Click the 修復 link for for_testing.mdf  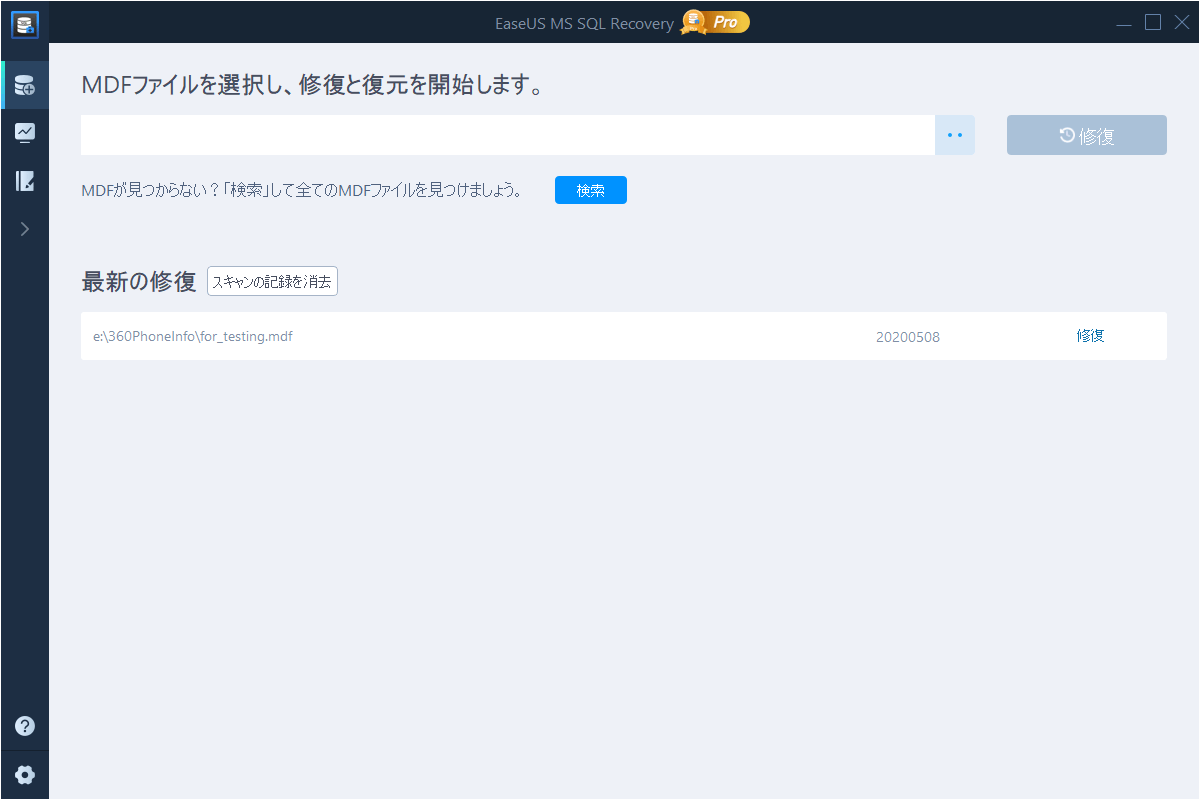(x=1091, y=336)
